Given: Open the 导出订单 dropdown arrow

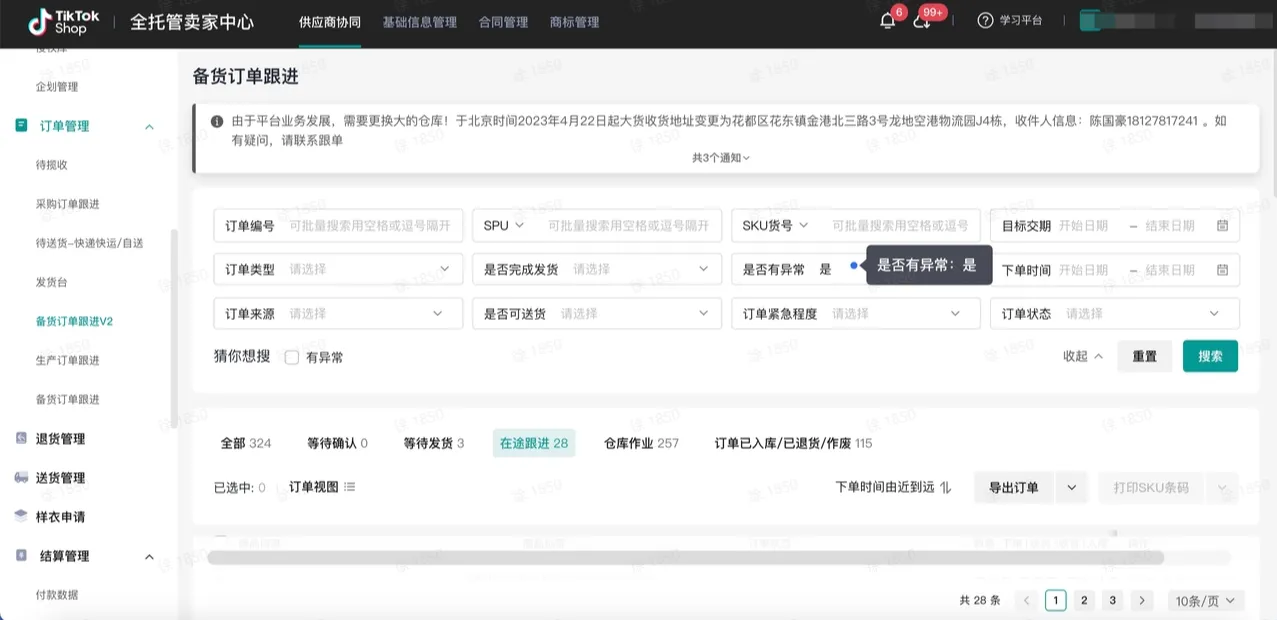Looking at the screenshot, I should point(1071,487).
